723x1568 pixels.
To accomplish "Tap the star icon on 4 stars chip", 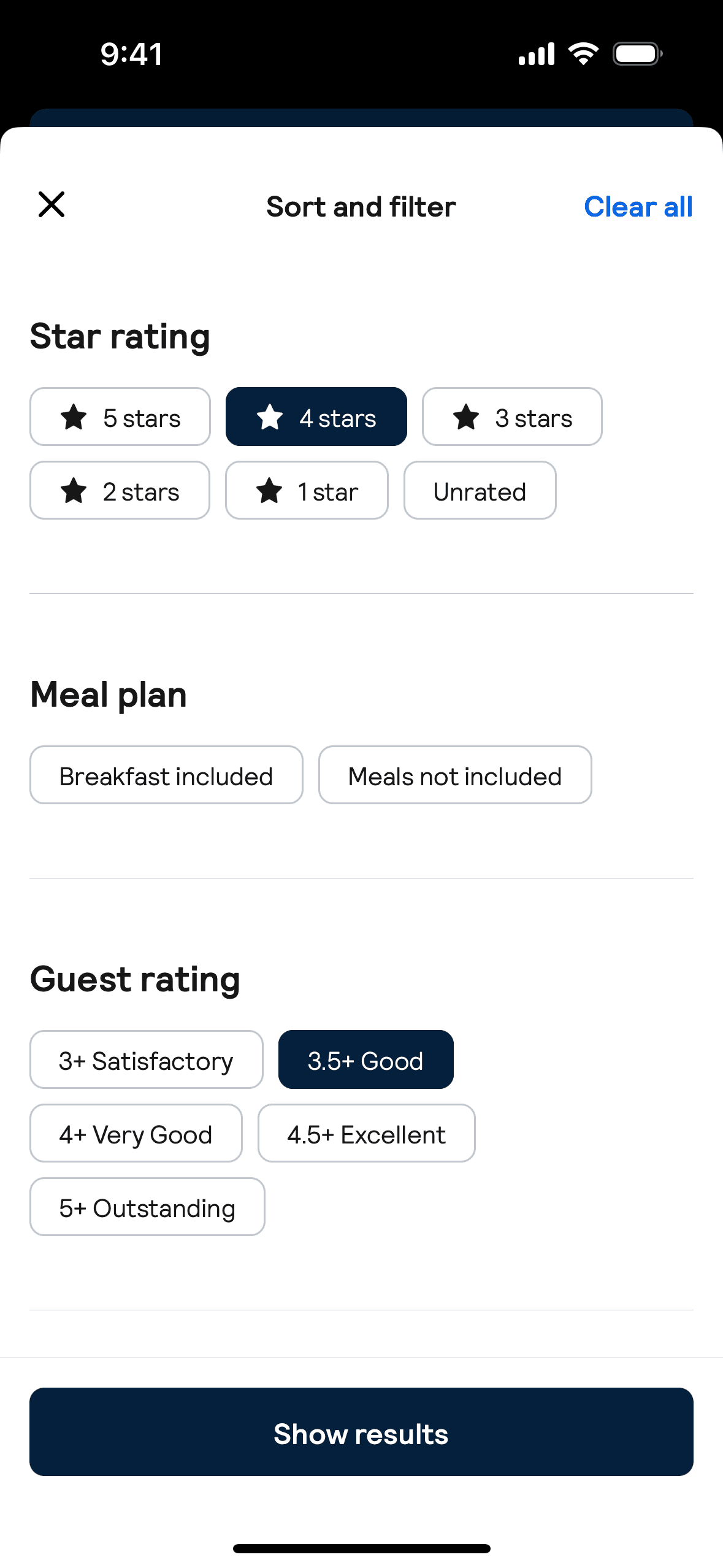I will pyautogui.click(x=270, y=418).
